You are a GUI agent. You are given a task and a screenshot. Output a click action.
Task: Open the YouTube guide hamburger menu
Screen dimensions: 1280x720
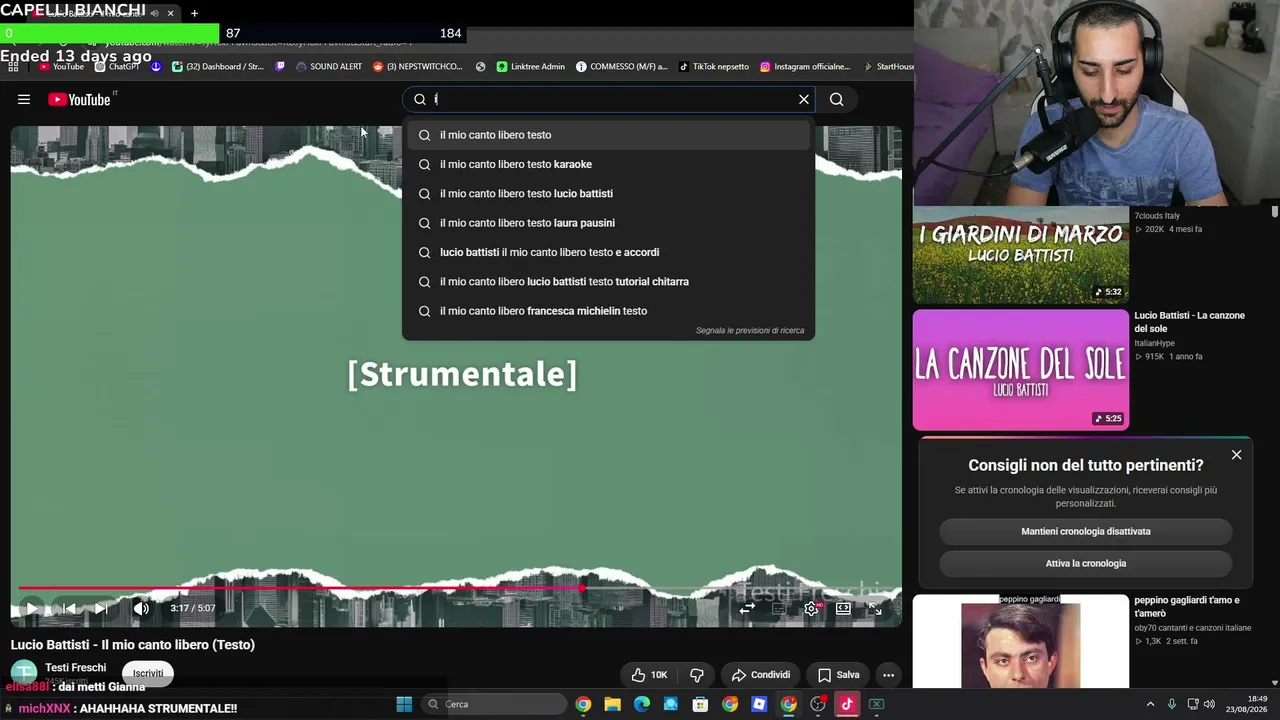tap(24, 99)
